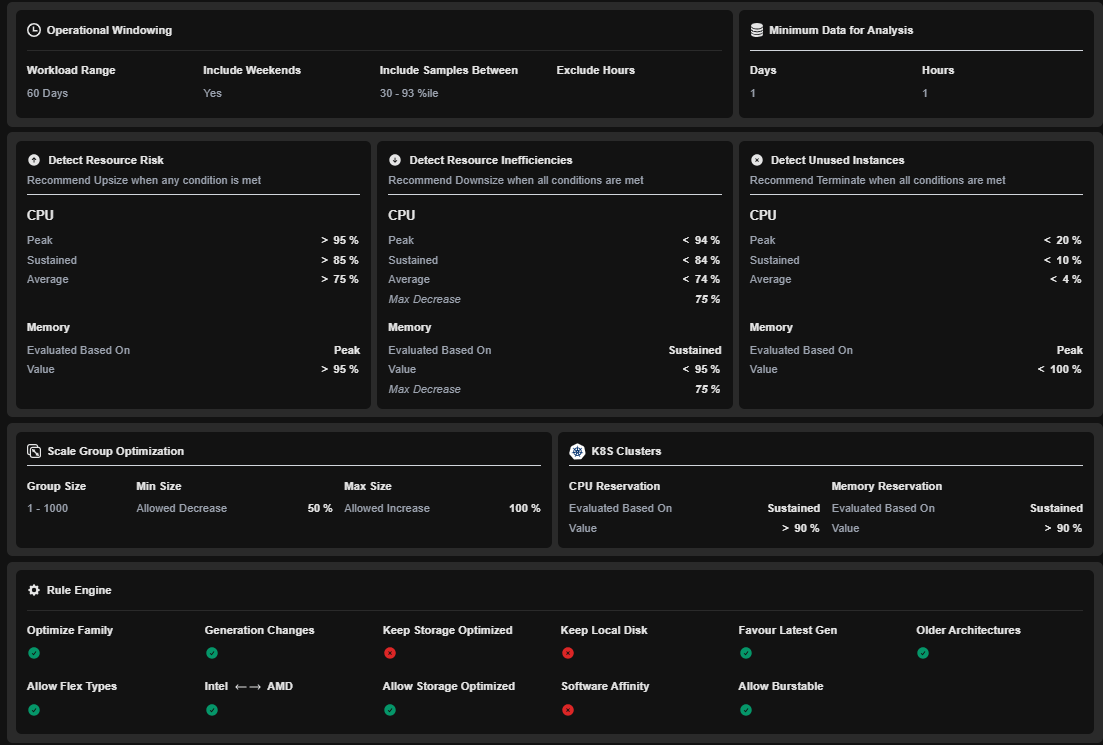Select the 60 Days Workload Range value
Image resolution: width=1103 pixels, height=745 pixels.
pyautogui.click(x=47, y=93)
